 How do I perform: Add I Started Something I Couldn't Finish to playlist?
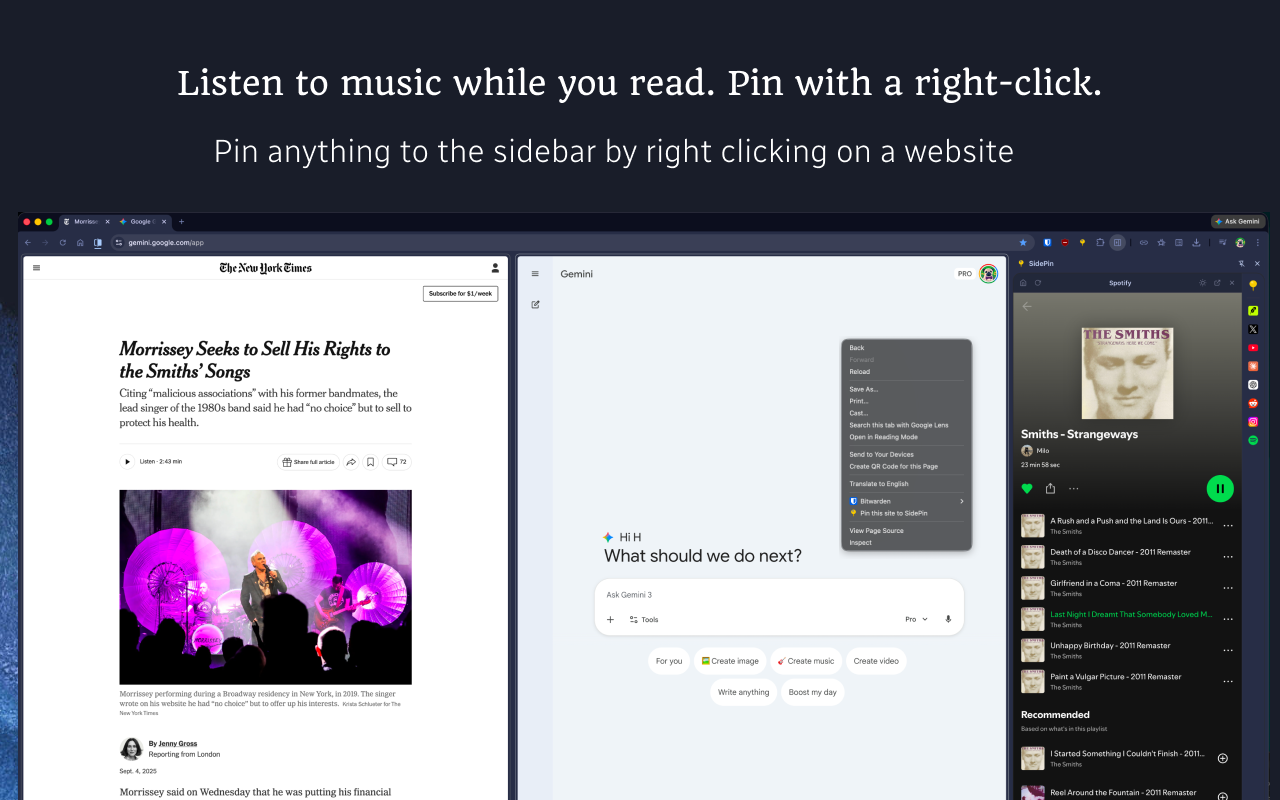click(1222, 758)
